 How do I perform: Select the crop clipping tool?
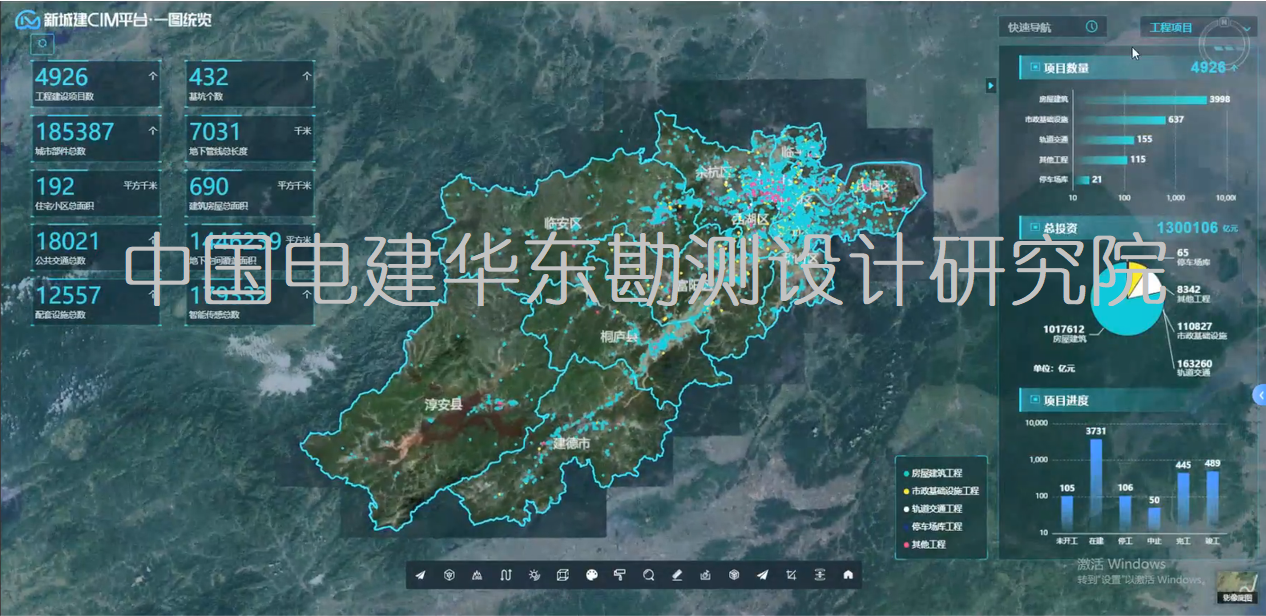click(791, 575)
